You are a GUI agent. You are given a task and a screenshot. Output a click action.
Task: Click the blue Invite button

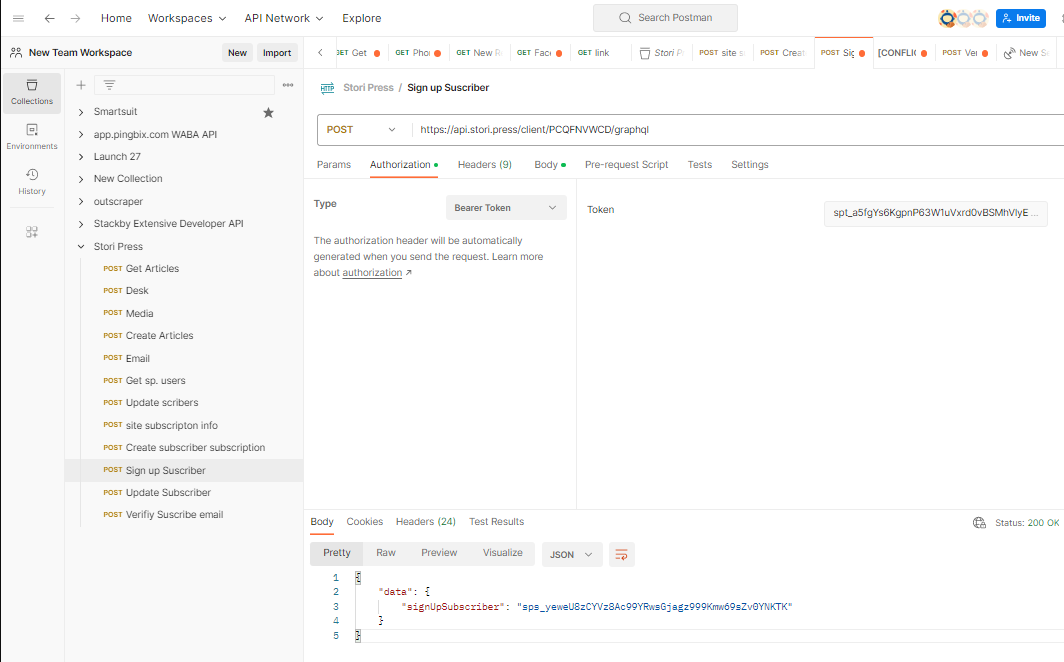click(1021, 18)
